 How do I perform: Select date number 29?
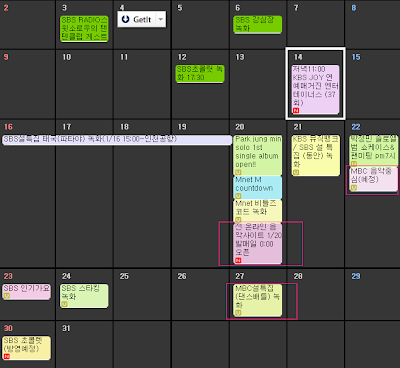pyautogui.click(x=356, y=276)
